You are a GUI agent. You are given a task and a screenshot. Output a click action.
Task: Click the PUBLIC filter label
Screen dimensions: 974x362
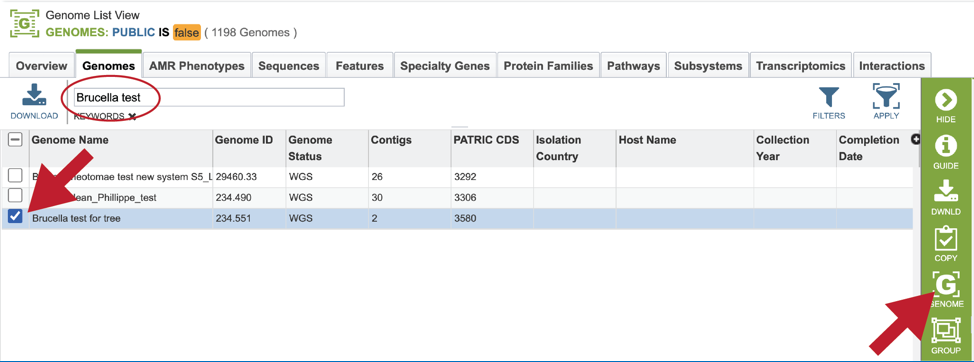pos(133,32)
